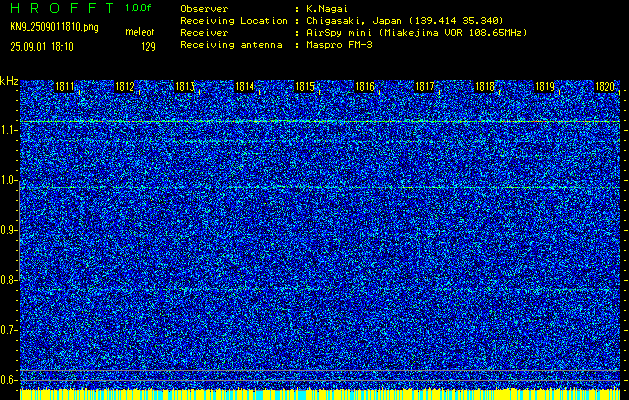Viewport: 629px width, 400px height.
Task: Click the 1814 time marker
Action: (x=244, y=87)
